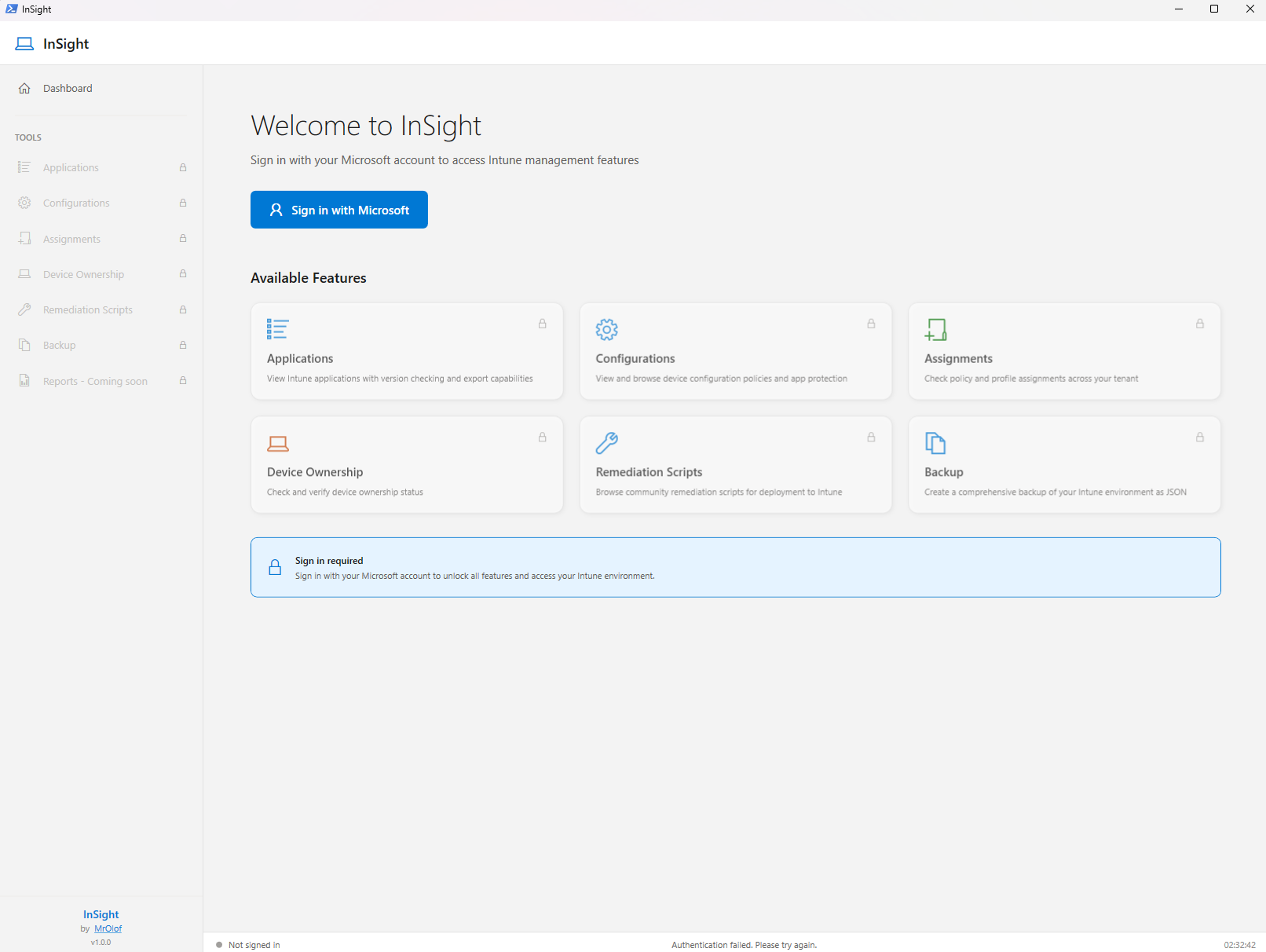
Task: Select Configurations in the Tools sidebar
Action: 101,203
